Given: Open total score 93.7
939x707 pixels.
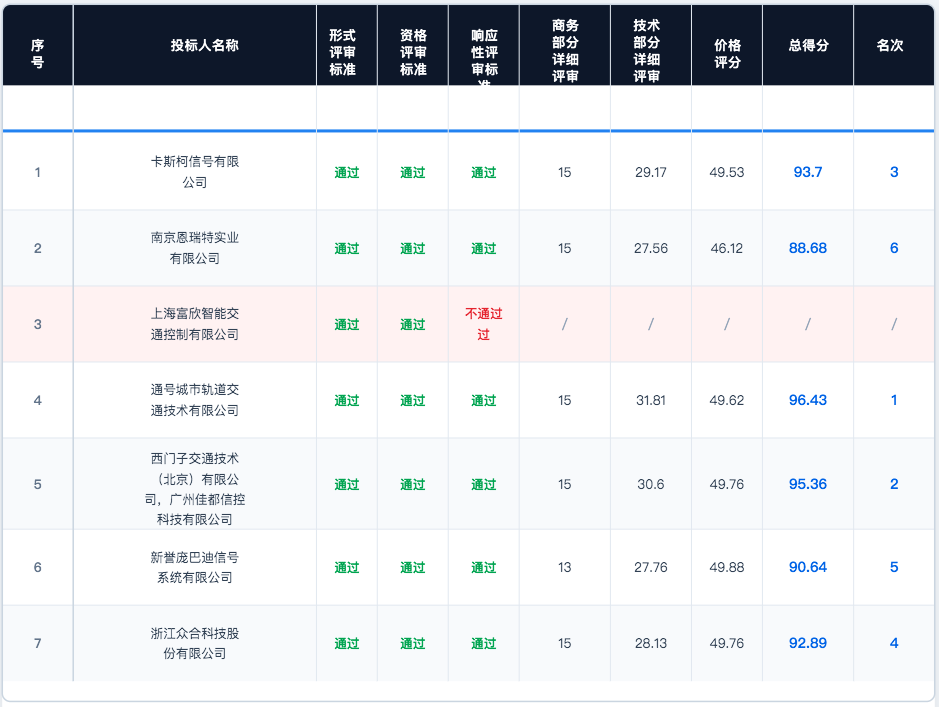Looking at the screenshot, I should pyautogui.click(x=808, y=172).
